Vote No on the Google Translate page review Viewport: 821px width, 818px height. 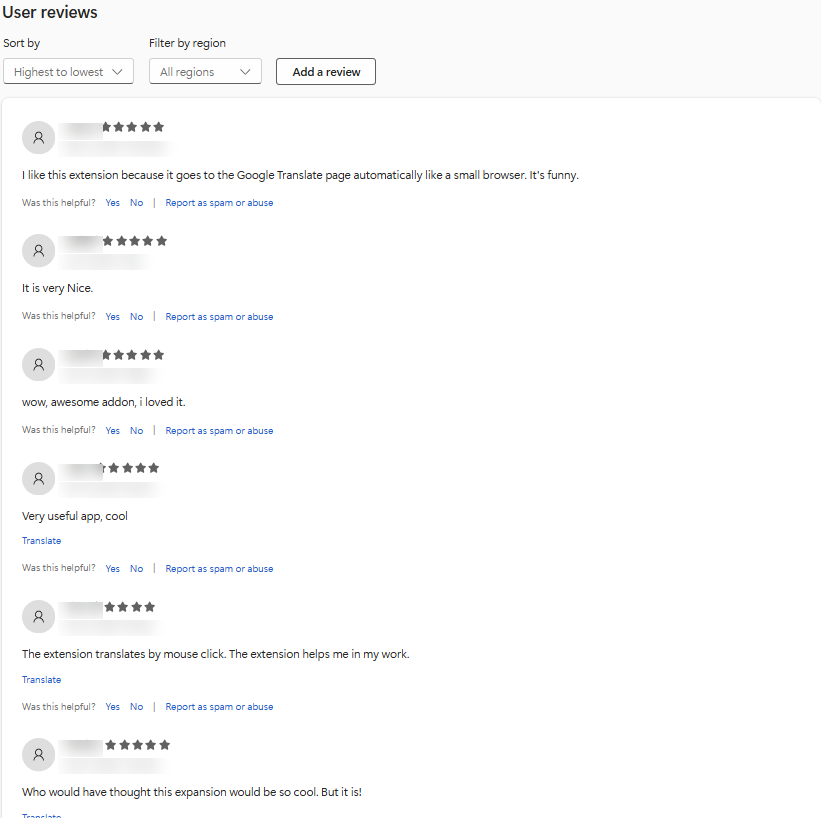pyautogui.click(x=136, y=203)
